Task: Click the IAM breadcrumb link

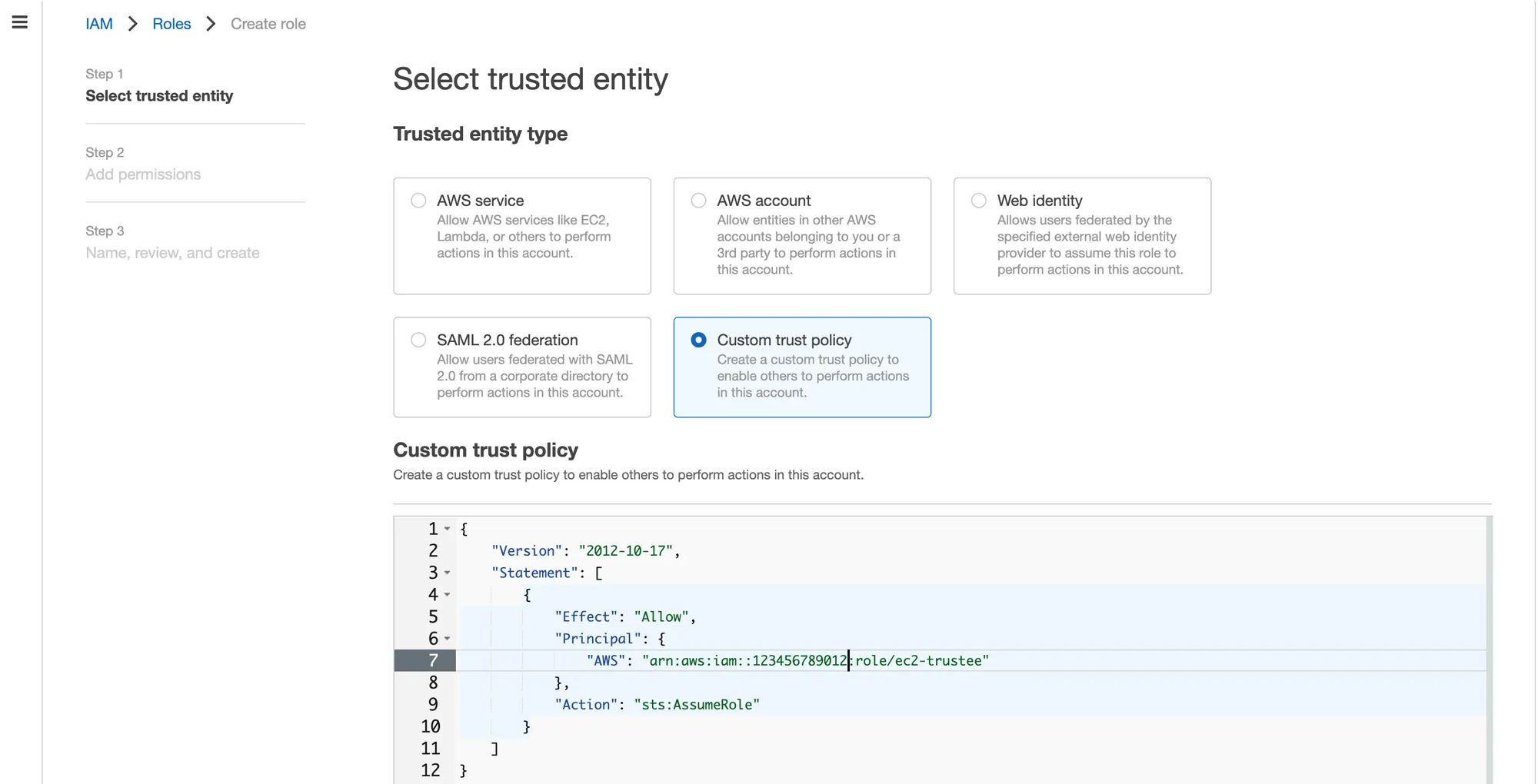Action: (98, 24)
